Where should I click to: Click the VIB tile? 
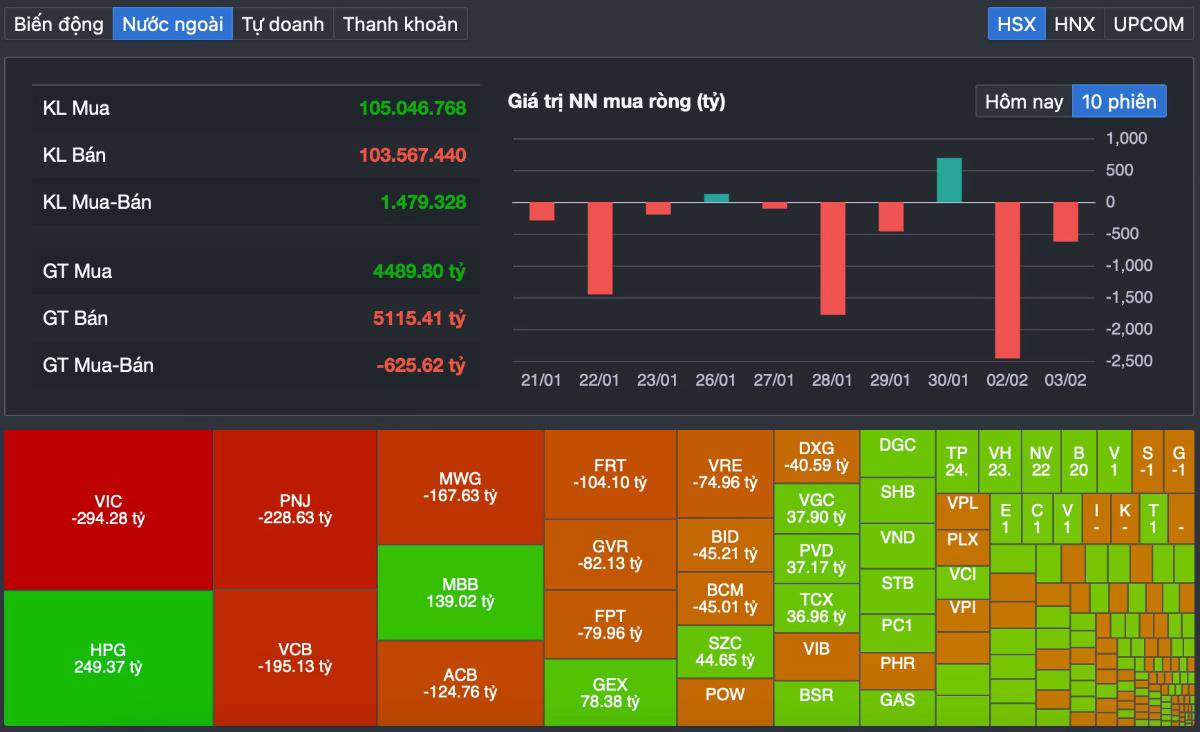tap(816, 656)
